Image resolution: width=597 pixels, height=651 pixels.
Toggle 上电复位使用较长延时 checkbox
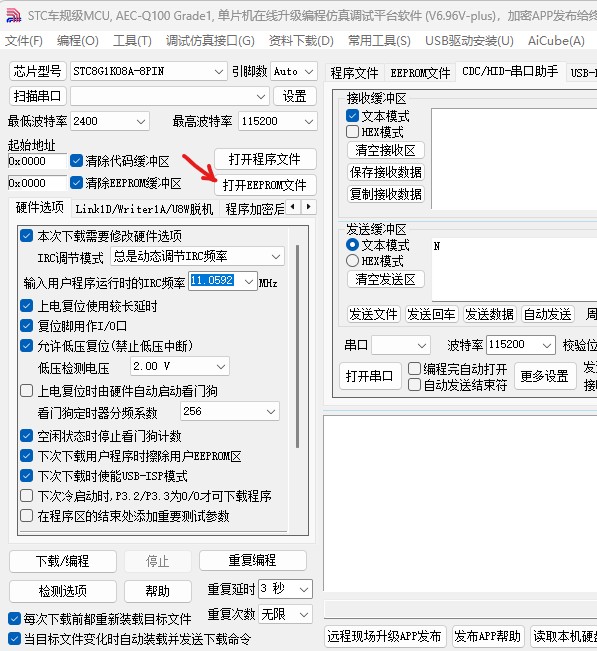27,306
